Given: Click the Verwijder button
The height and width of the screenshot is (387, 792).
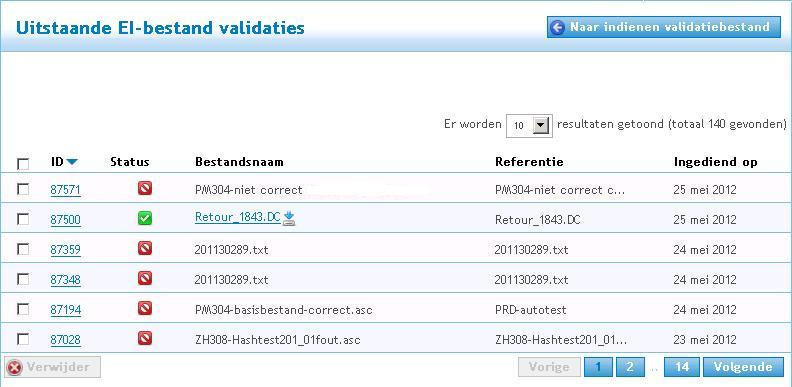Looking at the screenshot, I should point(53,367).
